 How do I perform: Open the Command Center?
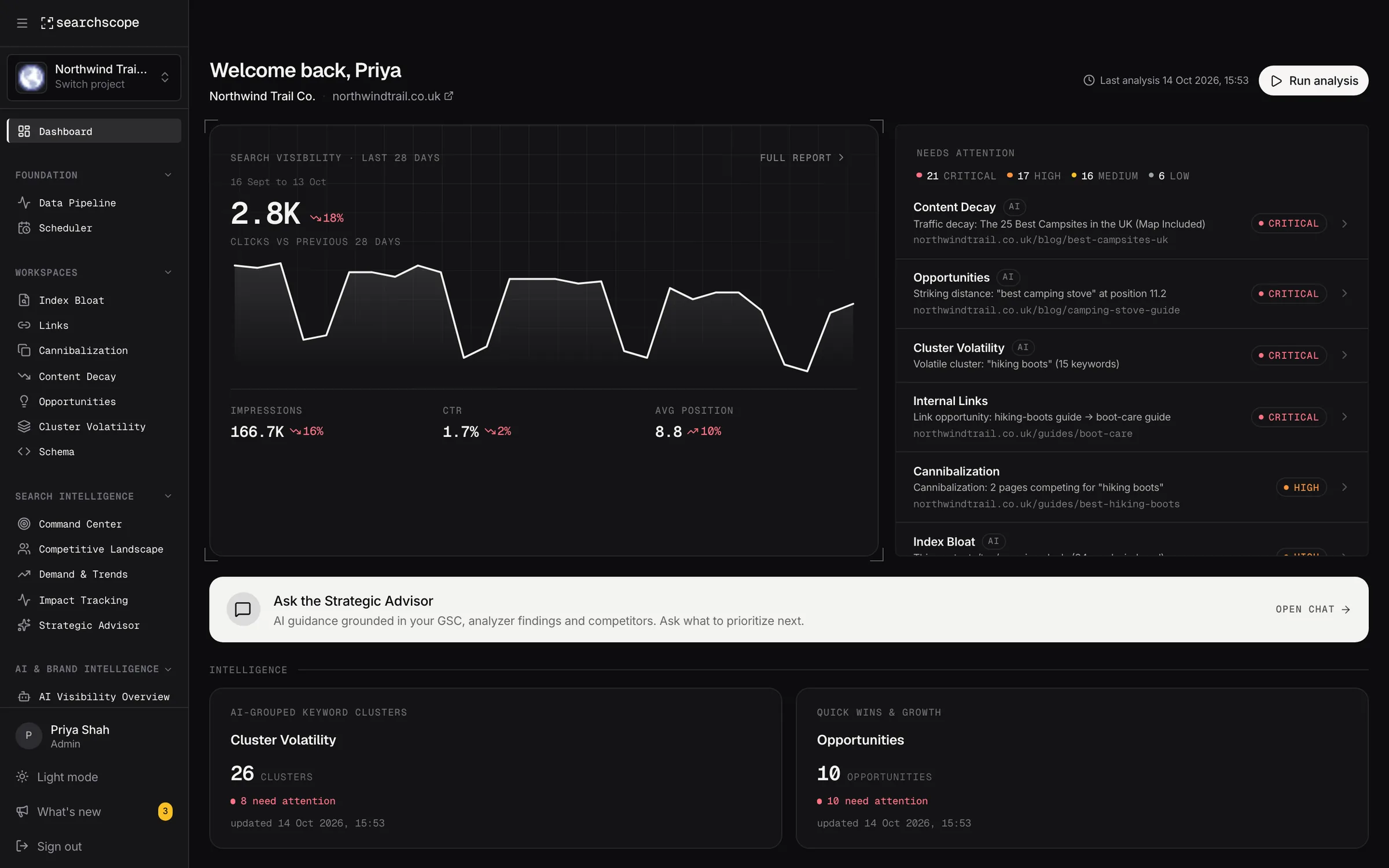click(x=94, y=524)
